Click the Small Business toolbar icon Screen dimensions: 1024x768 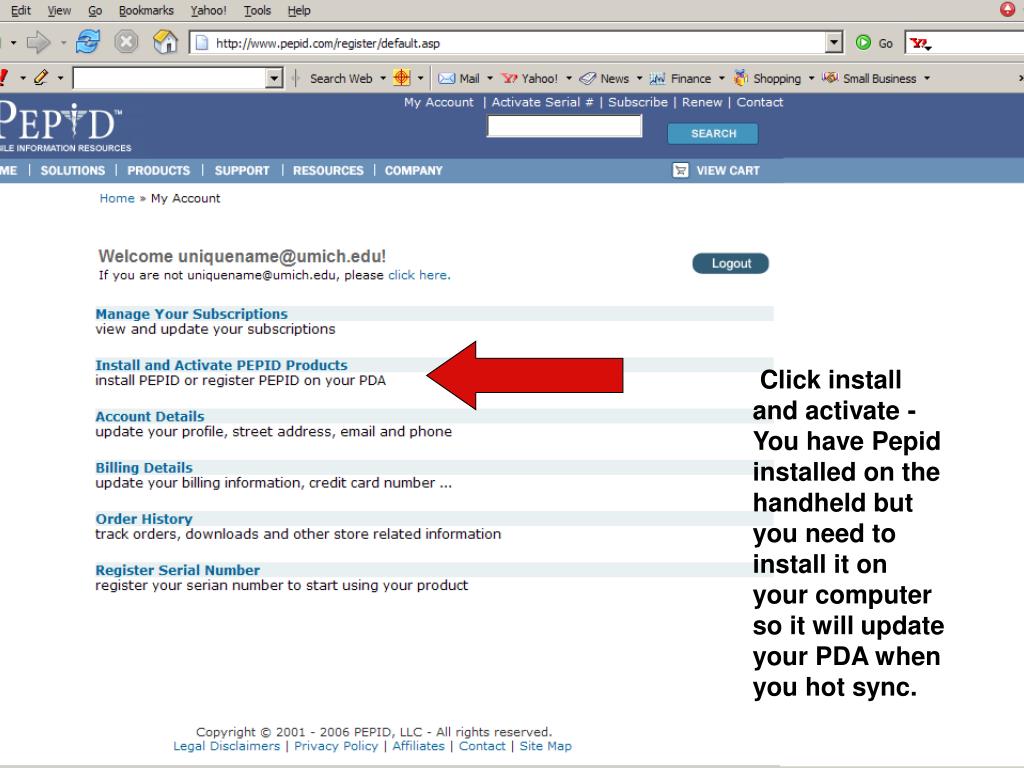830,78
